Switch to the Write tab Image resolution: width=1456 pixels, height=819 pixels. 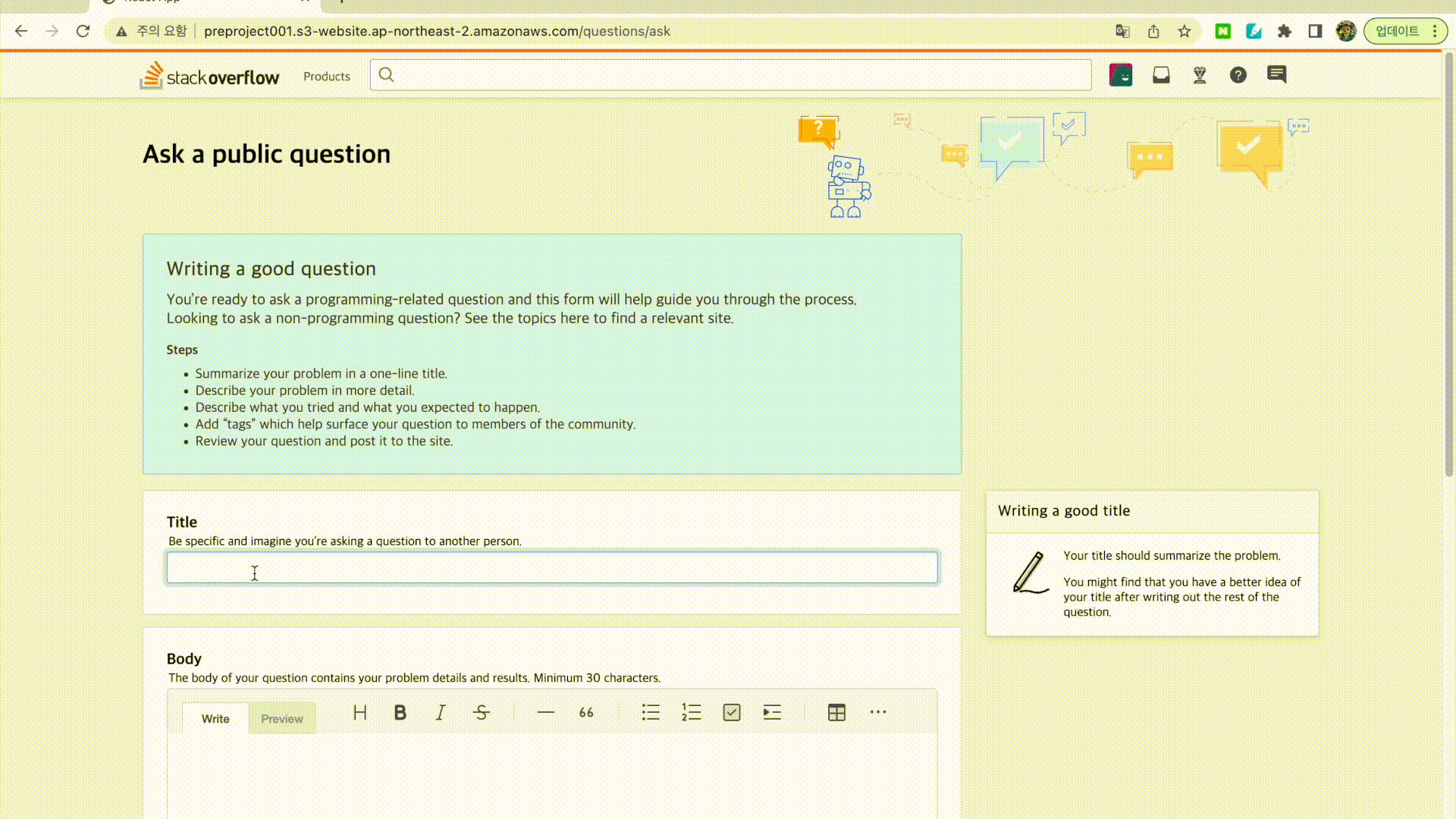215,718
